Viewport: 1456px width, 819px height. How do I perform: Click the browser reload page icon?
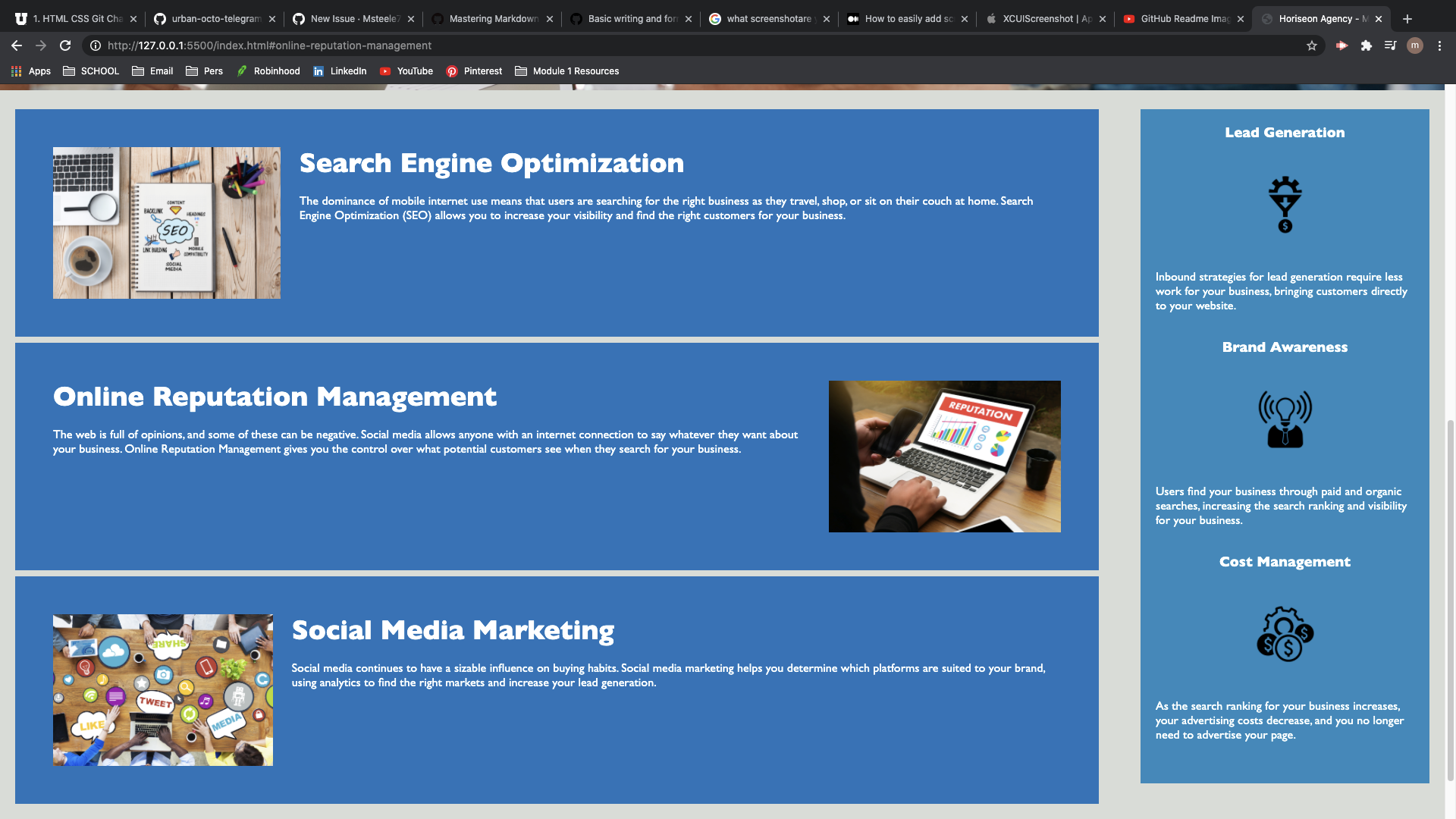(65, 45)
